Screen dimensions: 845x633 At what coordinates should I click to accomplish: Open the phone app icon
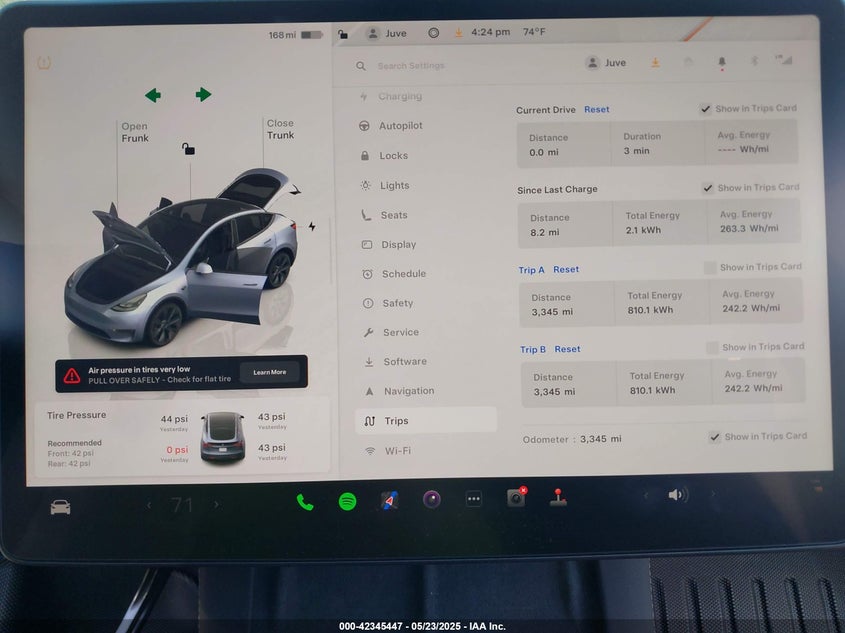tap(305, 502)
